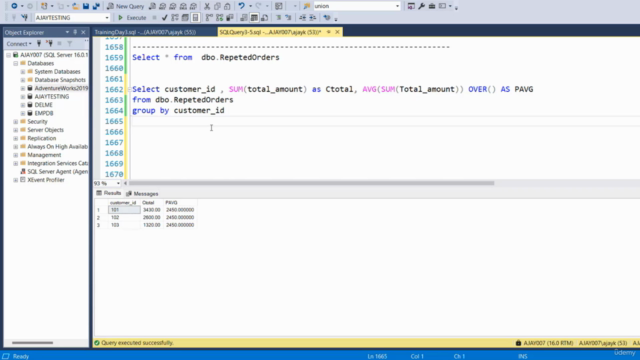This screenshot has width=640, height=360.
Task: Click the Execute button
Action: tap(132, 18)
